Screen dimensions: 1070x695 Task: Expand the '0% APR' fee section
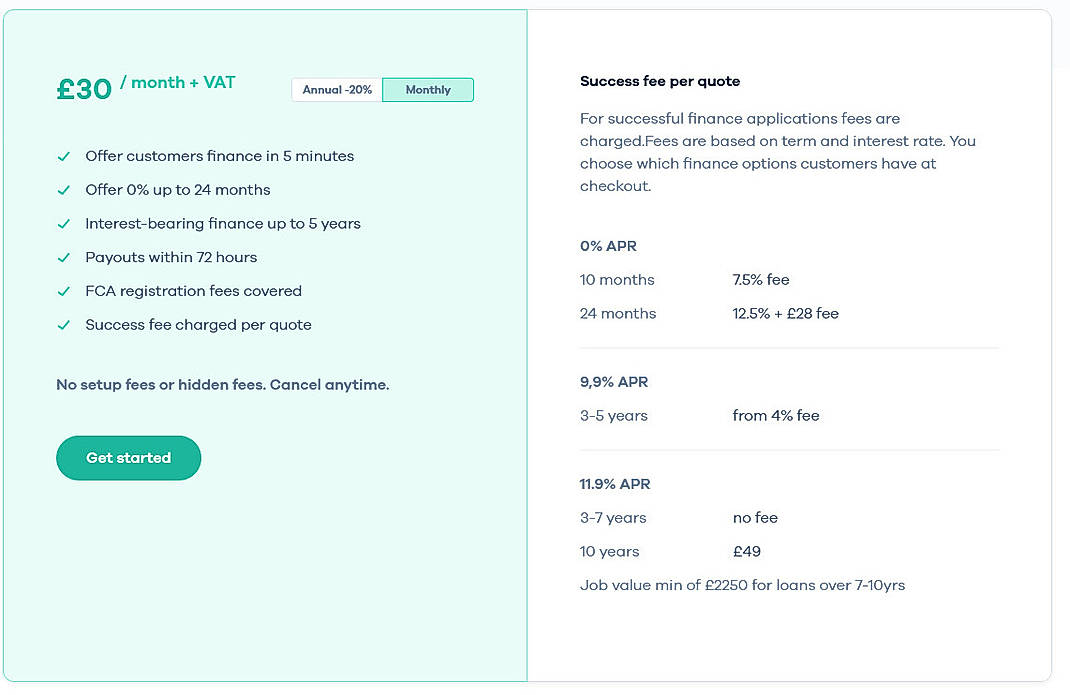[608, 246]
